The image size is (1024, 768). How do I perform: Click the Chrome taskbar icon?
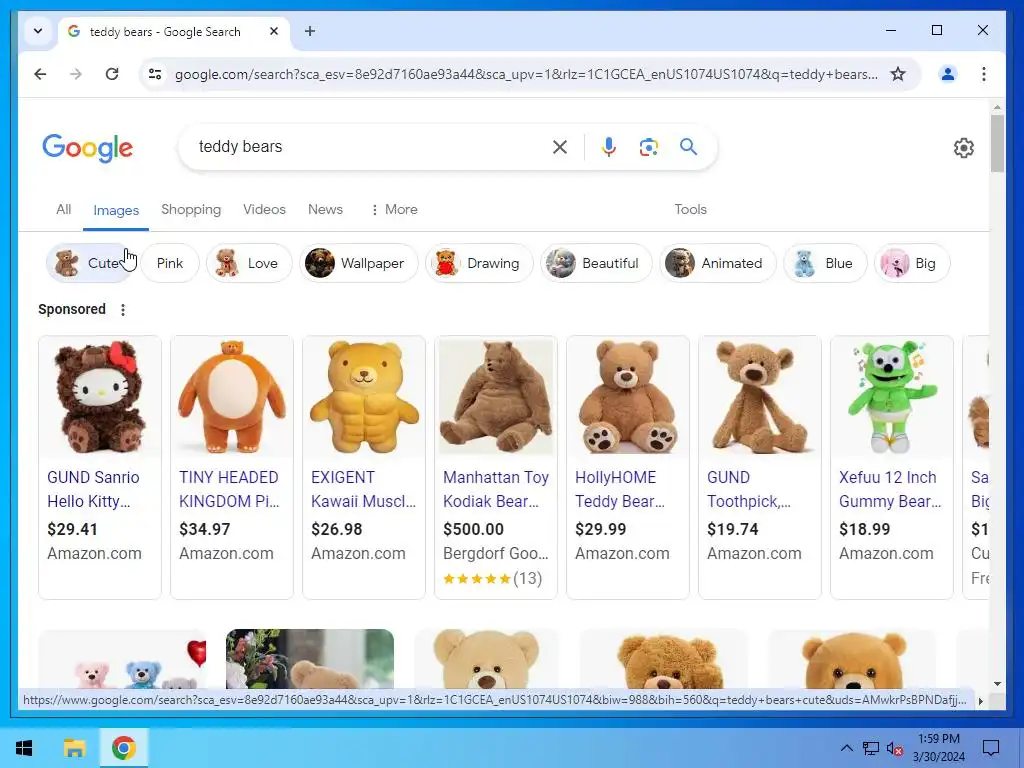(x=123, y=748)
